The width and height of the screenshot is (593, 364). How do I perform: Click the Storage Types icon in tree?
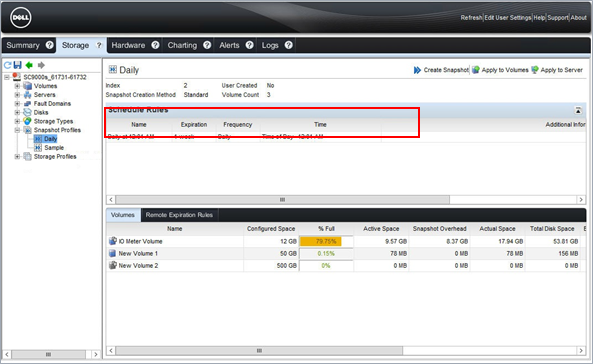[28, 121]
